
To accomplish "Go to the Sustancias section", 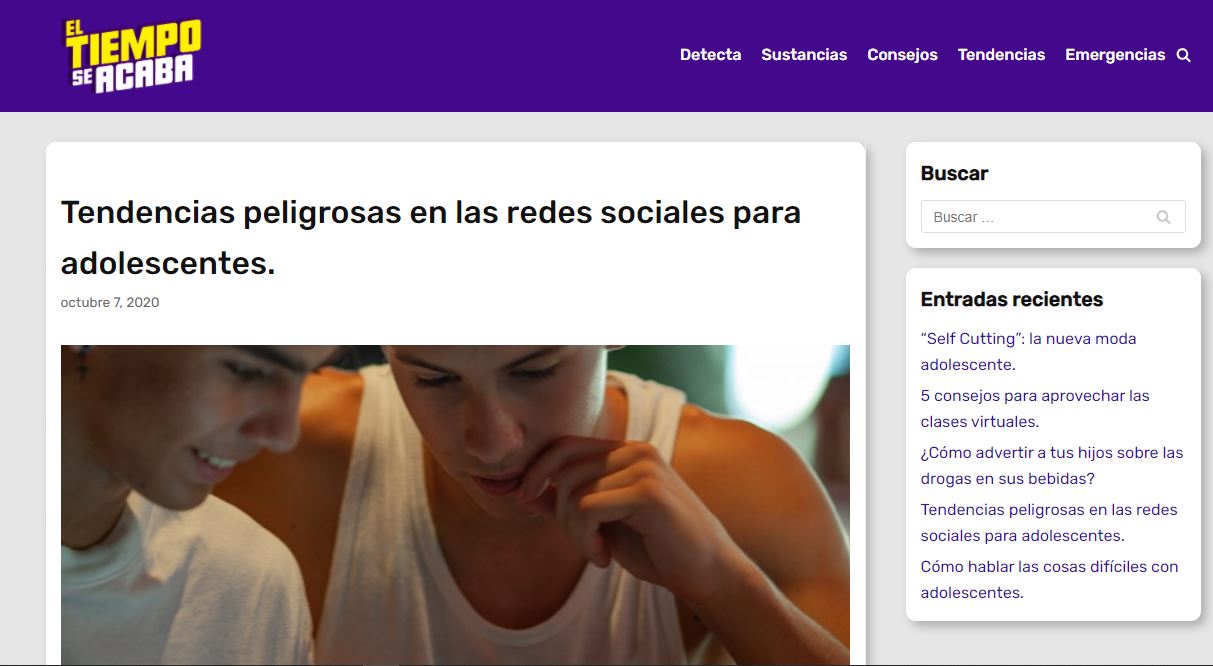I will pyautogui.click(x=804, y=55).
